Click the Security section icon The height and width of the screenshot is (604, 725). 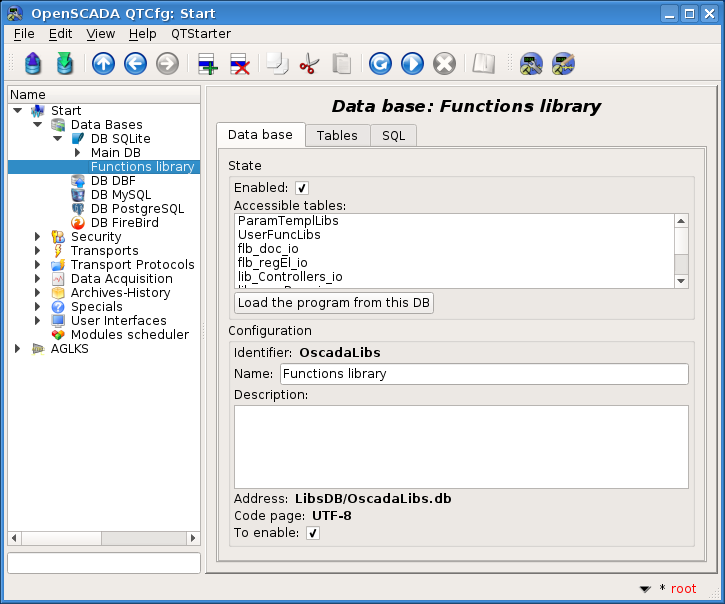point(58,237)
